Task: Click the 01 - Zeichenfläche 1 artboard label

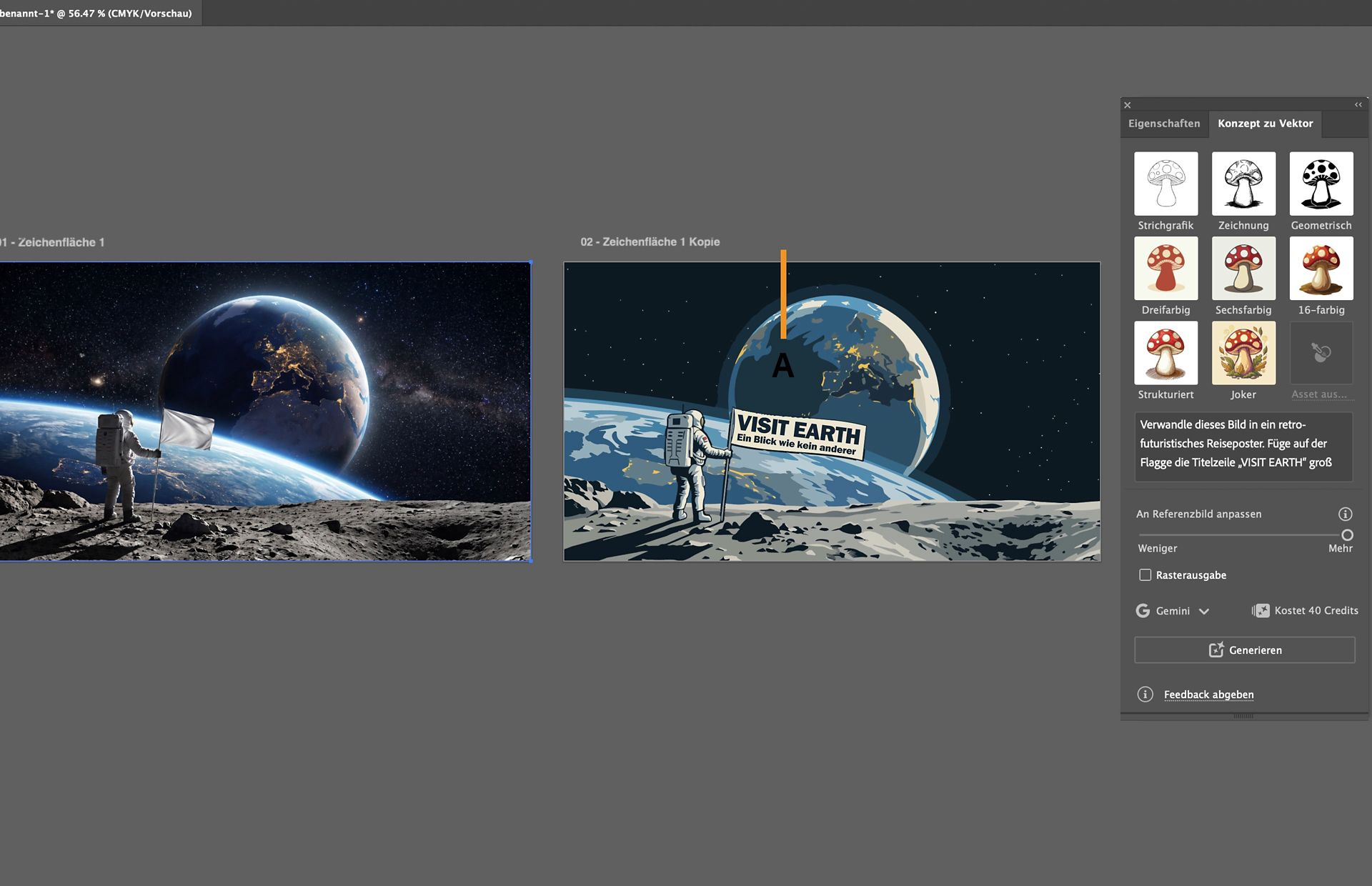Action: tap(52, 242)
